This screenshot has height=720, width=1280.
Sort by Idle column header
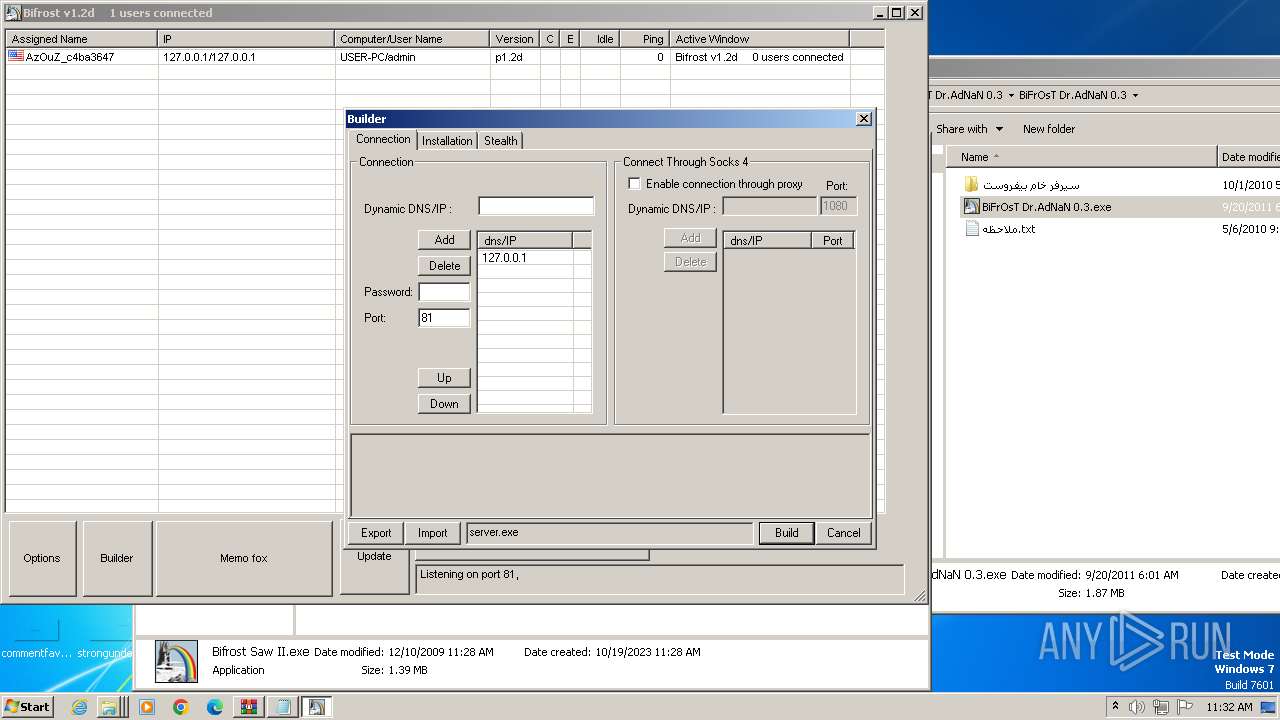600,39
